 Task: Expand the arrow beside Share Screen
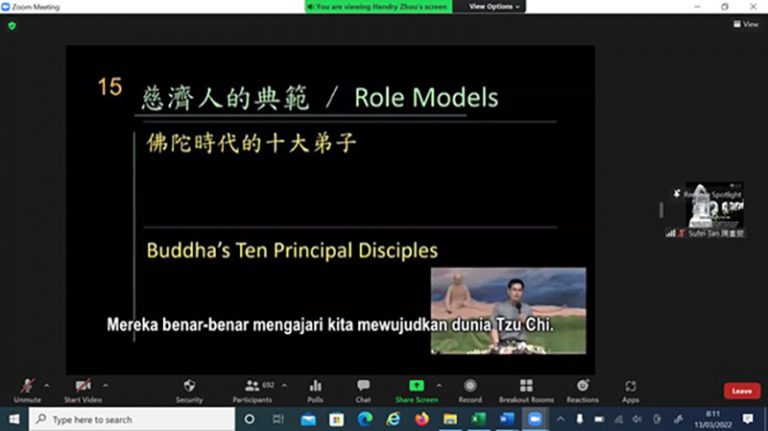click(x=444, y=384)
